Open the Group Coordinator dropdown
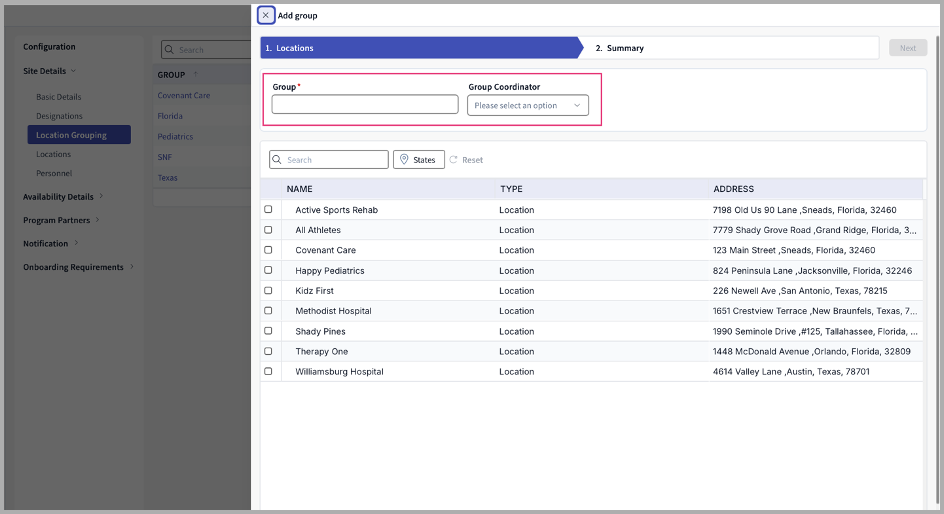Image resolution: width=944 pixels, height=514 pixels. pyautogui.click(x=527, y=106)
